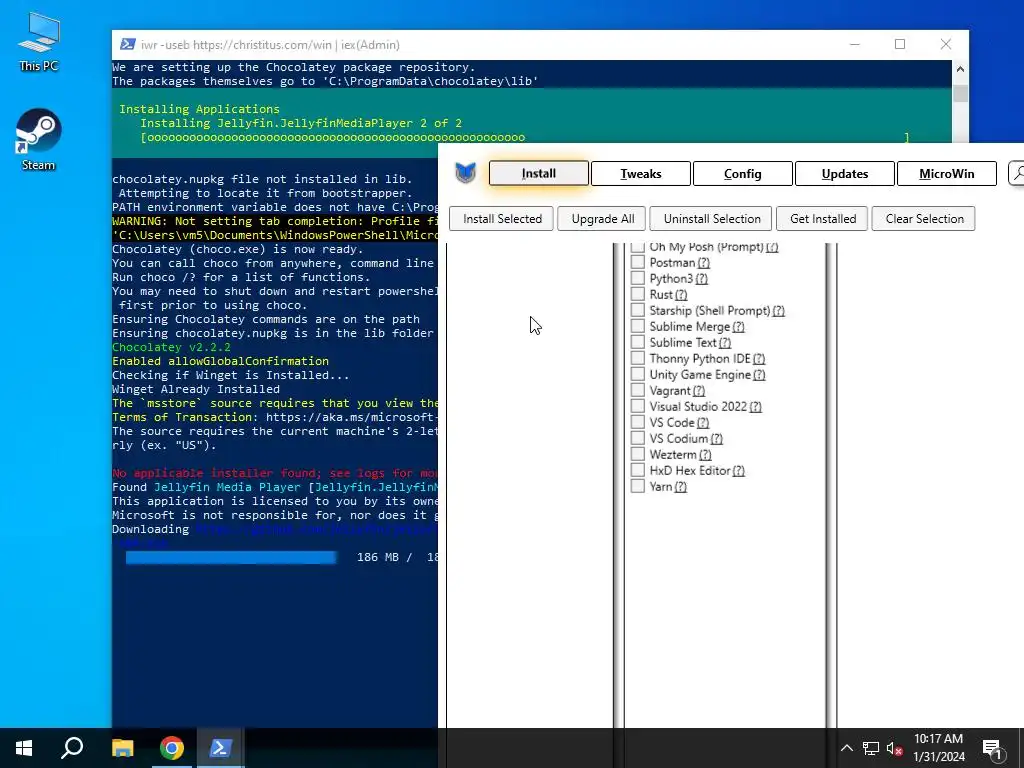Open the (?) link next to Yarn
Image resolution: width=1024 pixels, height=768 pixels.
point(680,487)
